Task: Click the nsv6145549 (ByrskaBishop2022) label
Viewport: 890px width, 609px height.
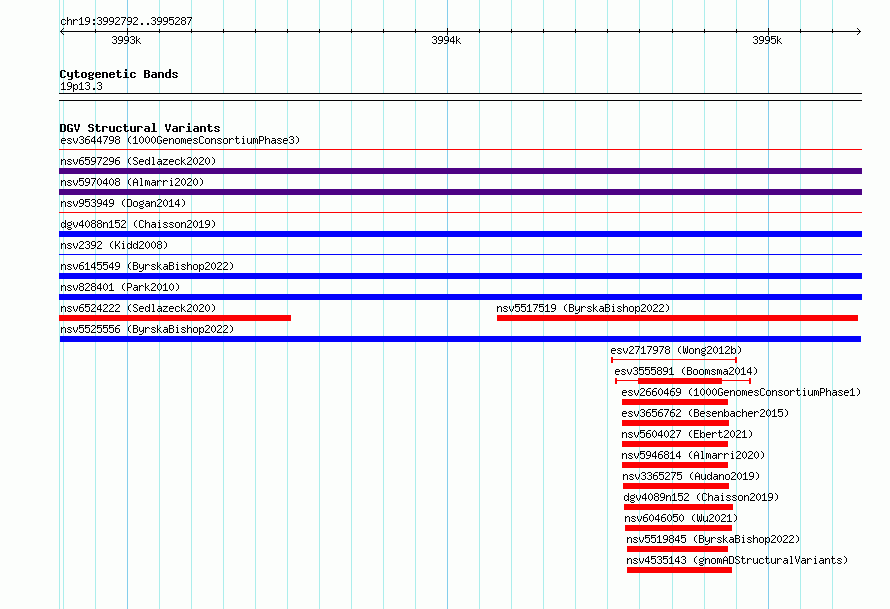Action: pos(147,266)
